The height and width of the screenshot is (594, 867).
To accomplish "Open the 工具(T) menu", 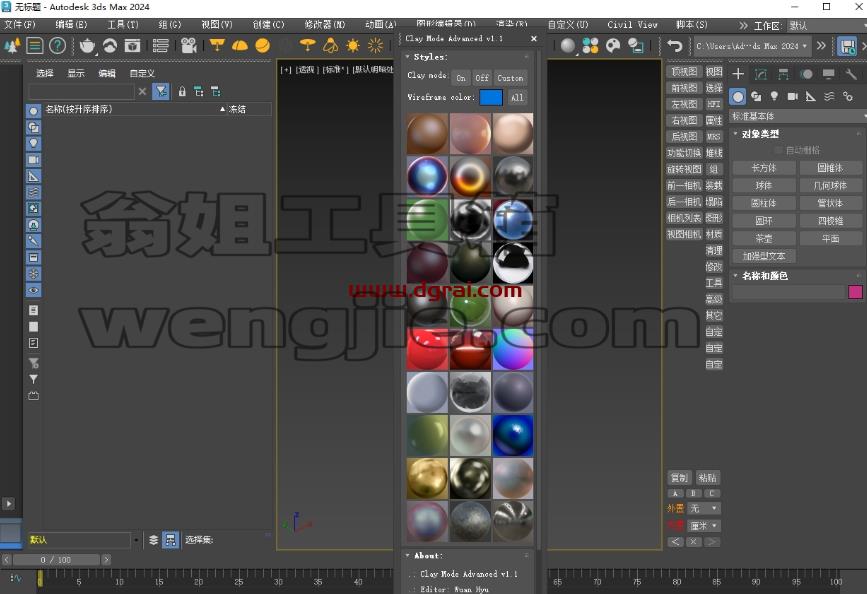I will click(x=123, y=25).
